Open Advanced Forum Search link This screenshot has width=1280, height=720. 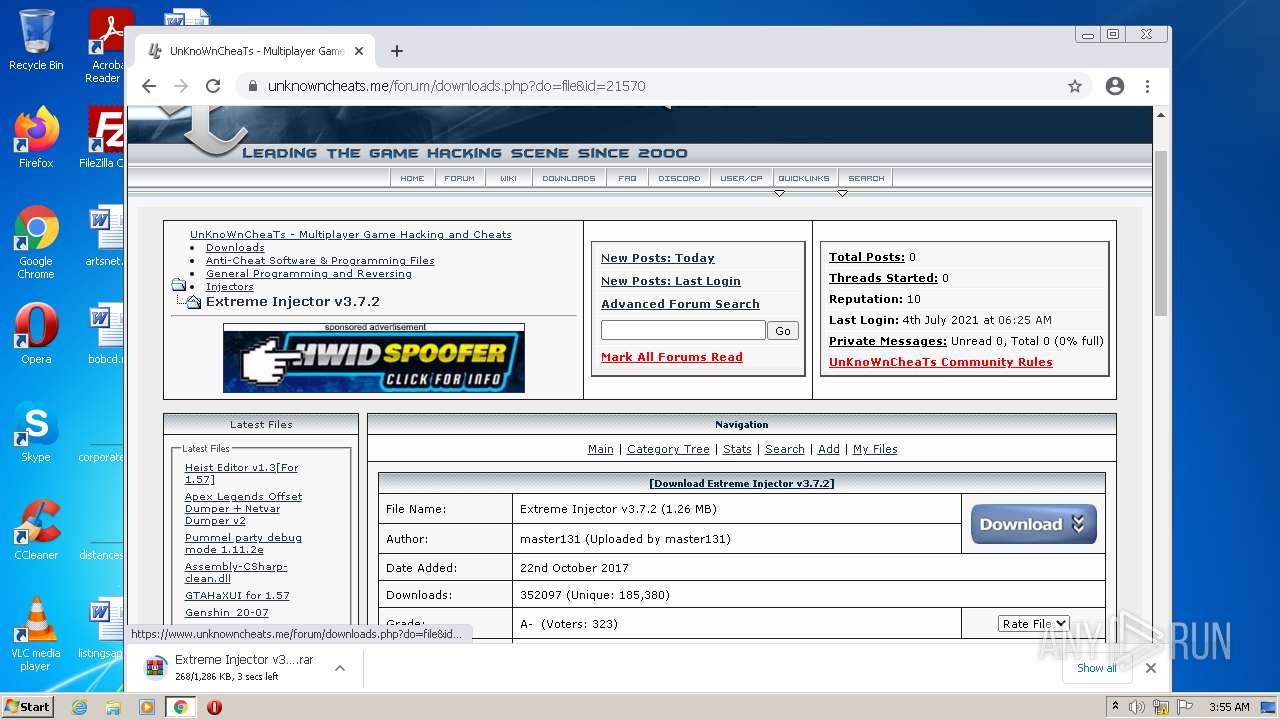[680, 304]
